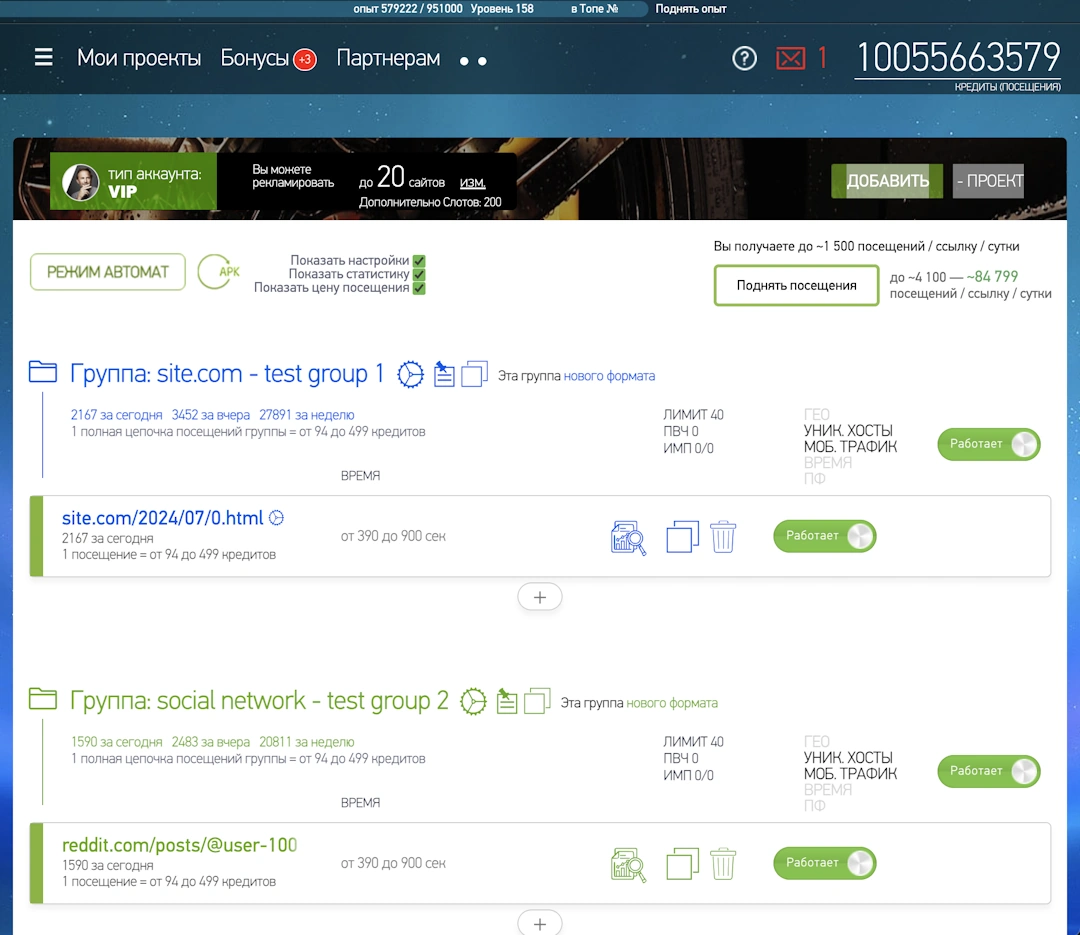Click the pinned note icon of social network group
The height and width of the screenshot is (935, 1080).
click(506, 702)
